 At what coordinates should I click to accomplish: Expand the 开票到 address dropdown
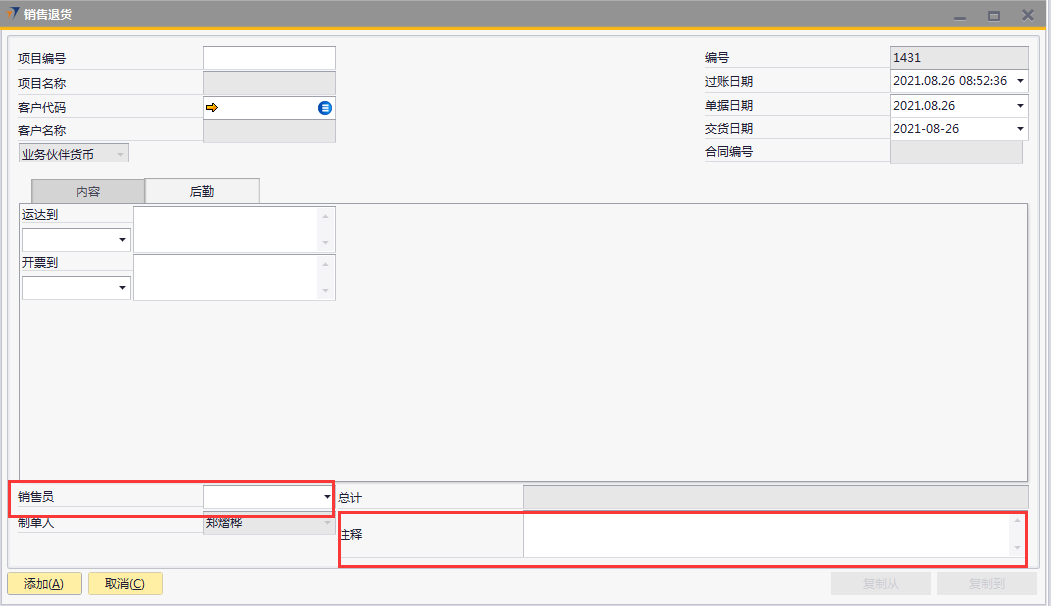122,288
